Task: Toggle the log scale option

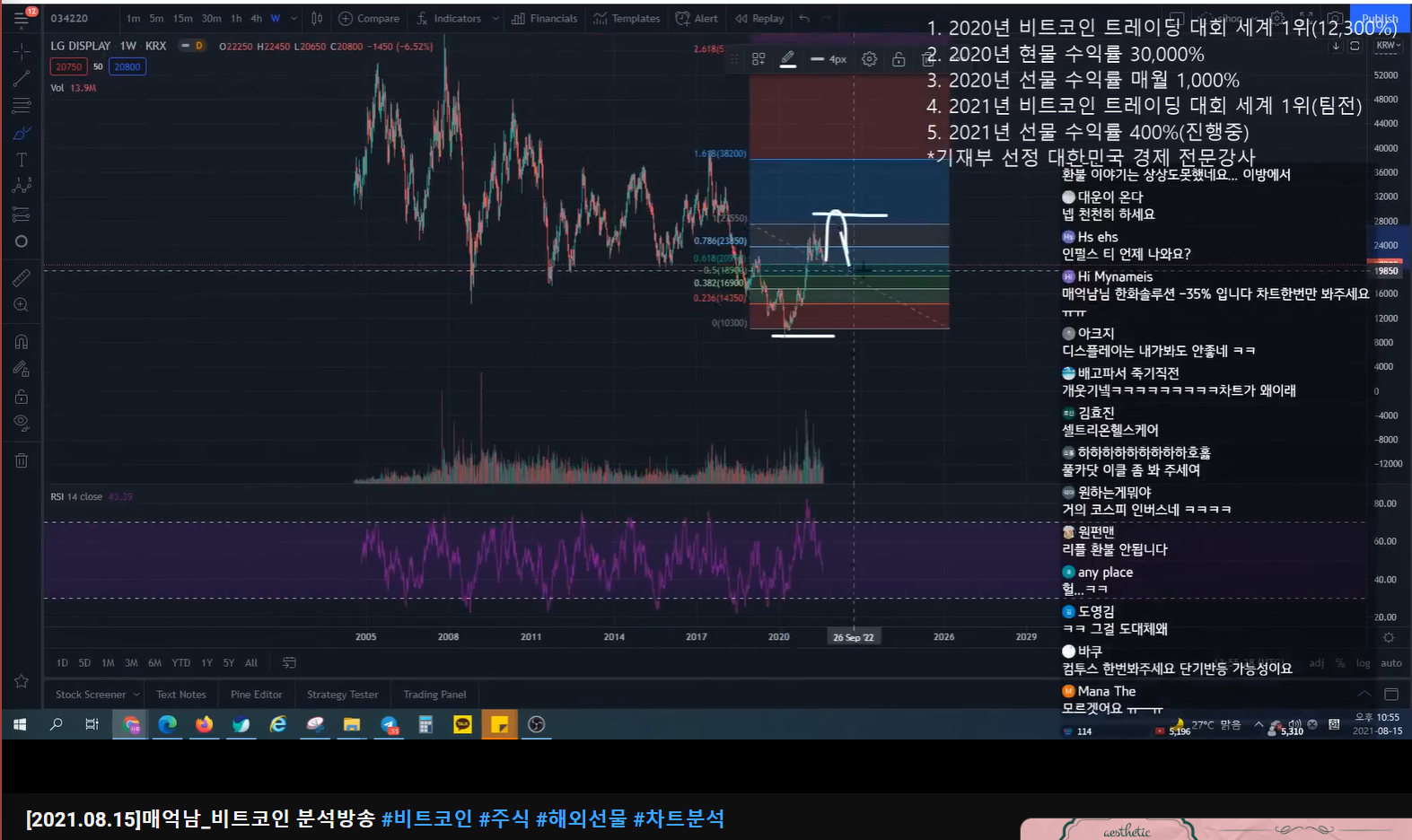Action: coord(1364,663)
